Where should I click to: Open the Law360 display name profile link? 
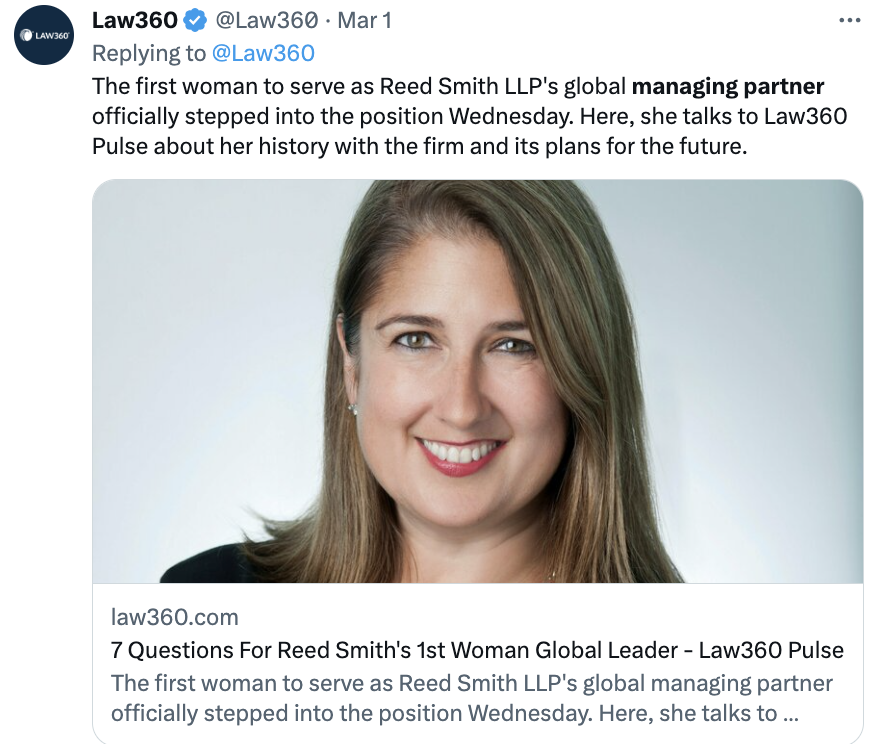pos(134,20)
